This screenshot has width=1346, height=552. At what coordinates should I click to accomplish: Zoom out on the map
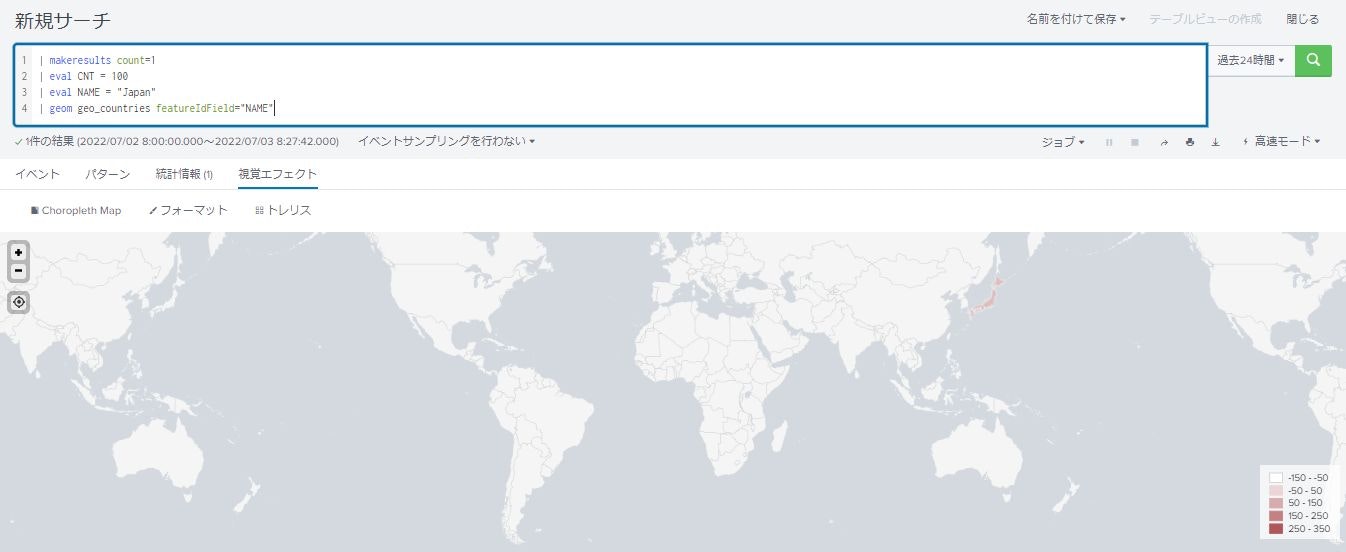(x=18, y=271)
